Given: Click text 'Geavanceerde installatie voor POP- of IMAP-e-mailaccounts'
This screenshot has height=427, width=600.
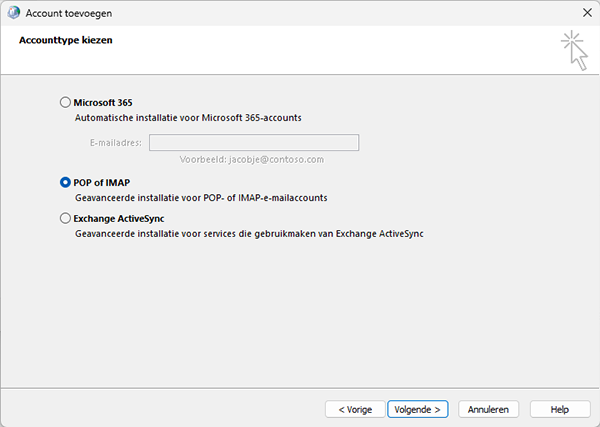Looking at the screenshot, I should click(201, 198).
